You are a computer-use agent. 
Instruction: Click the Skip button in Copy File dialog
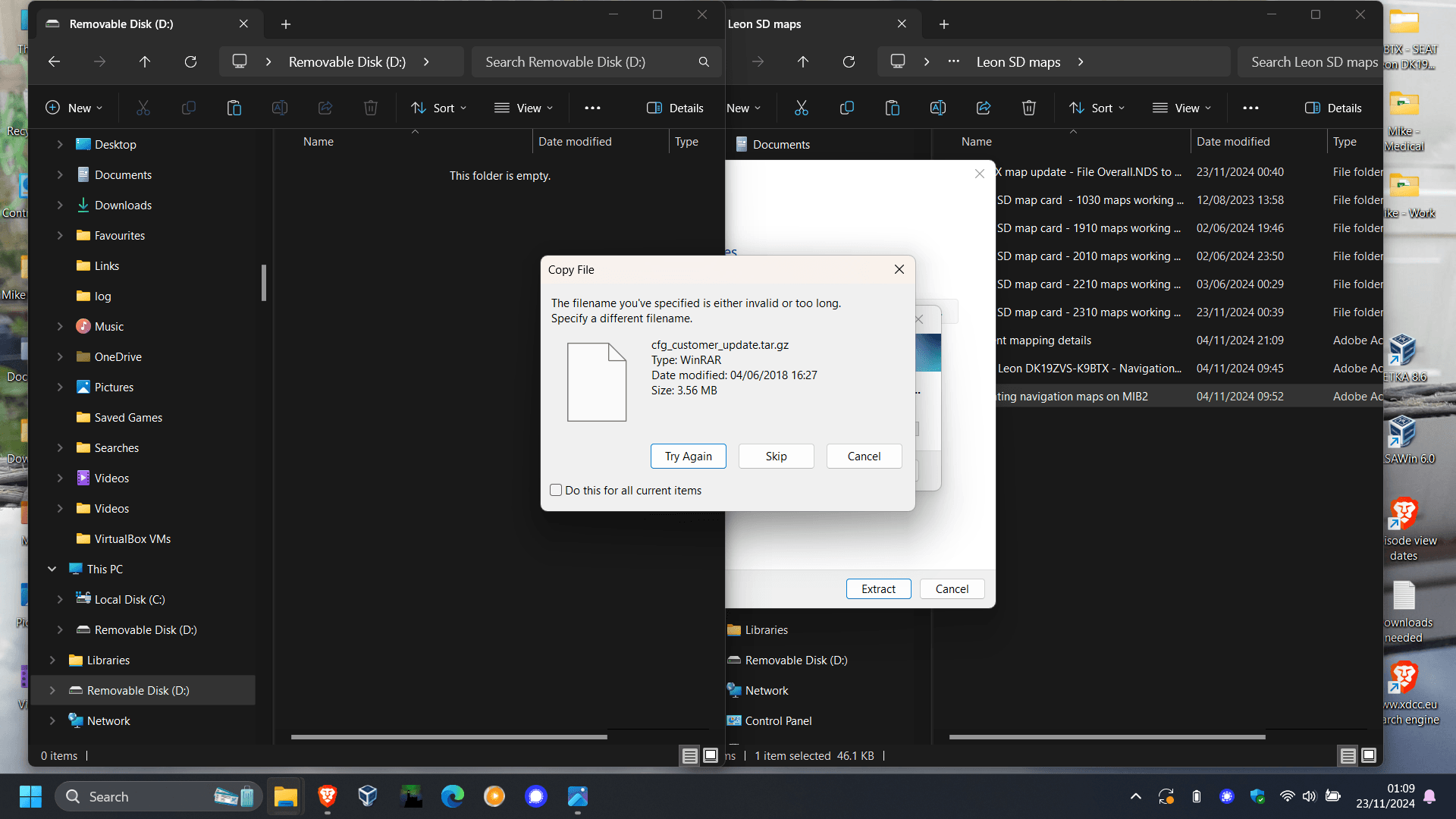[x=776, y=456]
